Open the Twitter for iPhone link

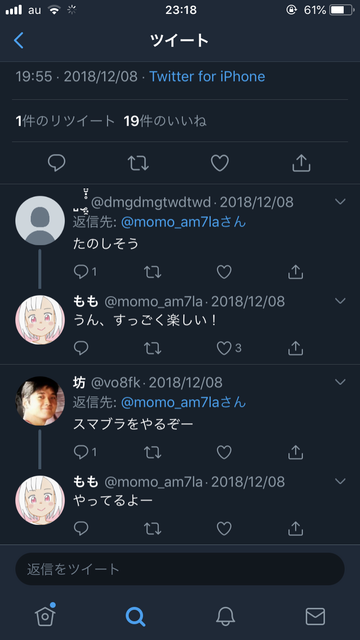tap(207, 76)
